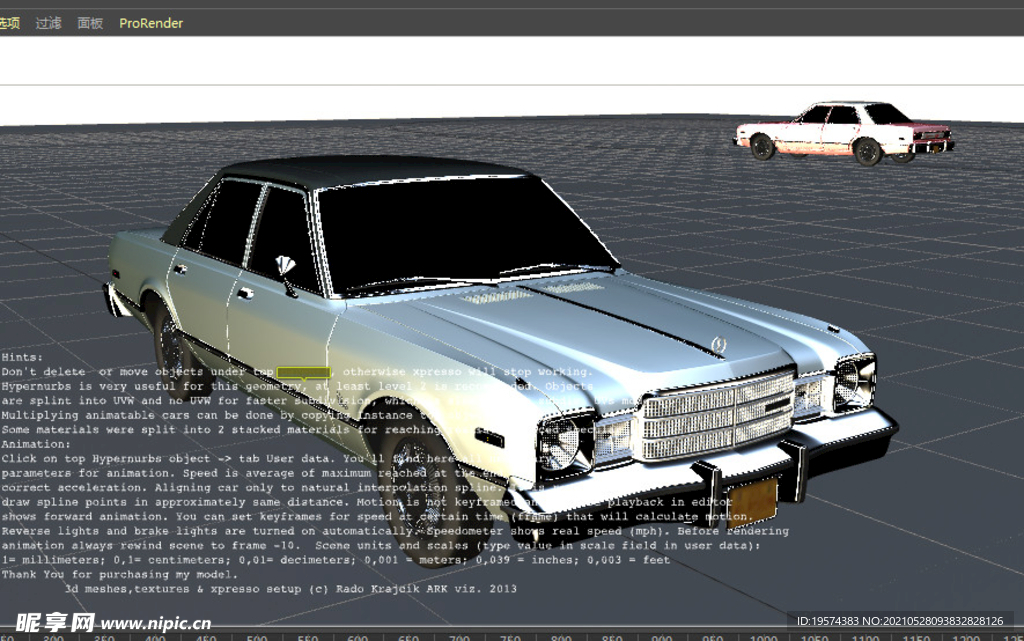Select the silver car's side mirror
Screen dimensions: 1024x641
click(x=285, y=268)
